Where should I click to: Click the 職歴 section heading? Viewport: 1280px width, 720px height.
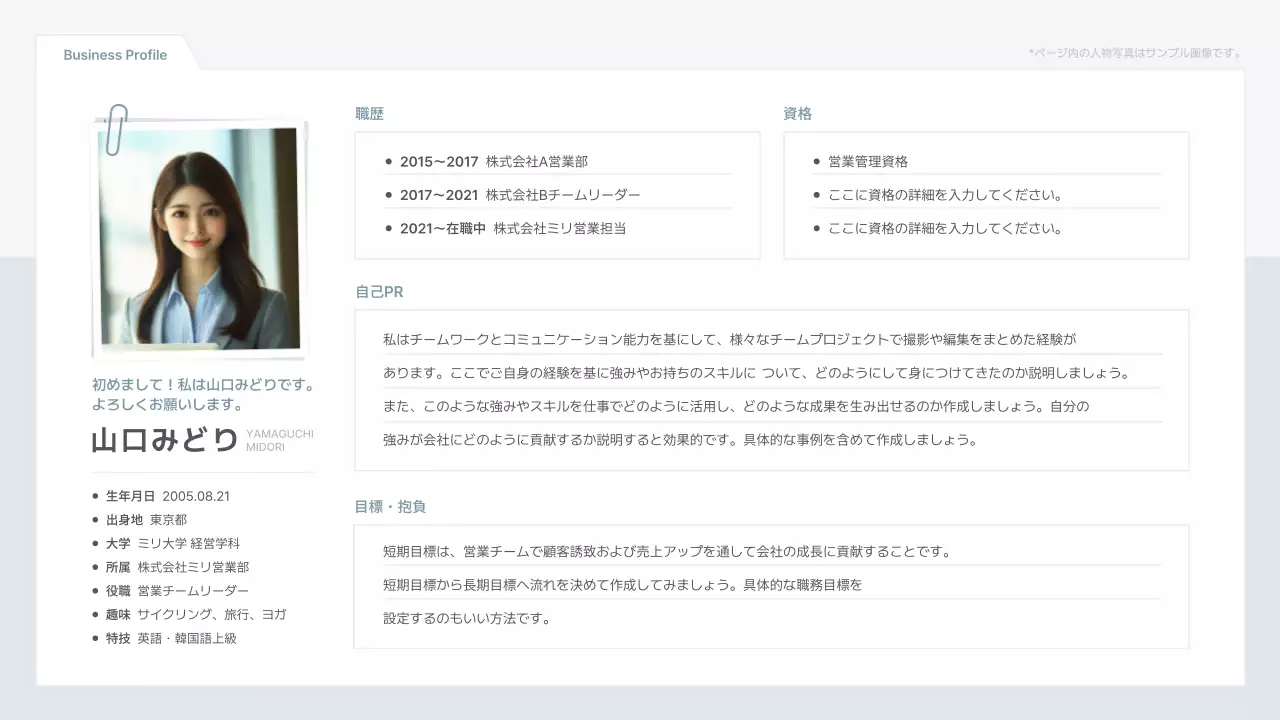pos(369,113)
